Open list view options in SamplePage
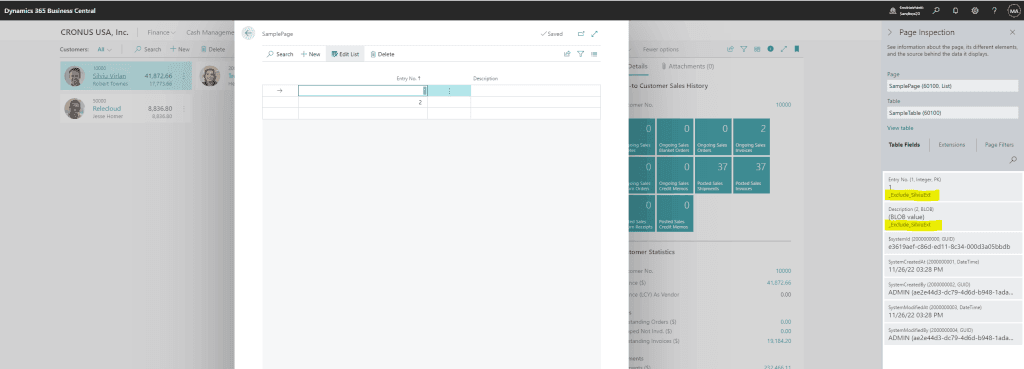The height and width of the screenshot is (369, 1024). click(594, 54)
